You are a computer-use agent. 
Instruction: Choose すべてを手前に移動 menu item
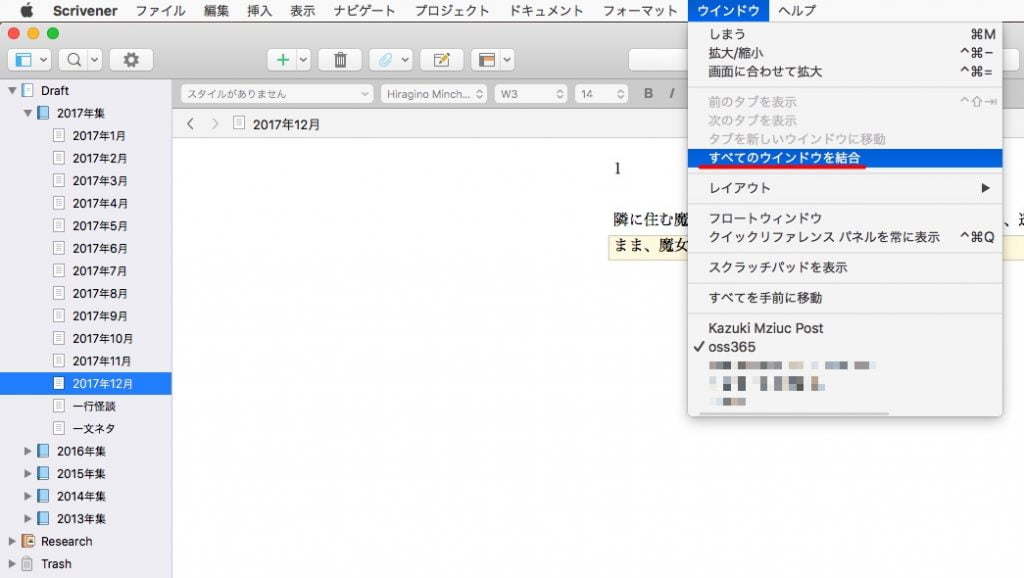coord(845,298)
